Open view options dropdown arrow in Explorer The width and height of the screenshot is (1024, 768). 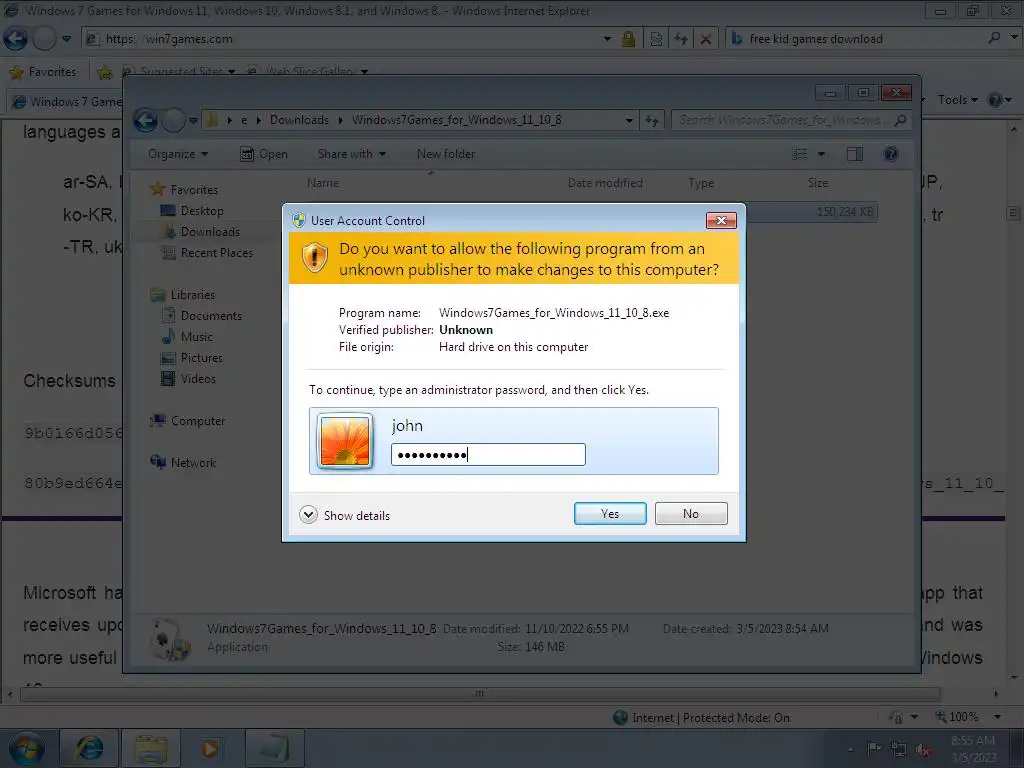coord(822,154)
